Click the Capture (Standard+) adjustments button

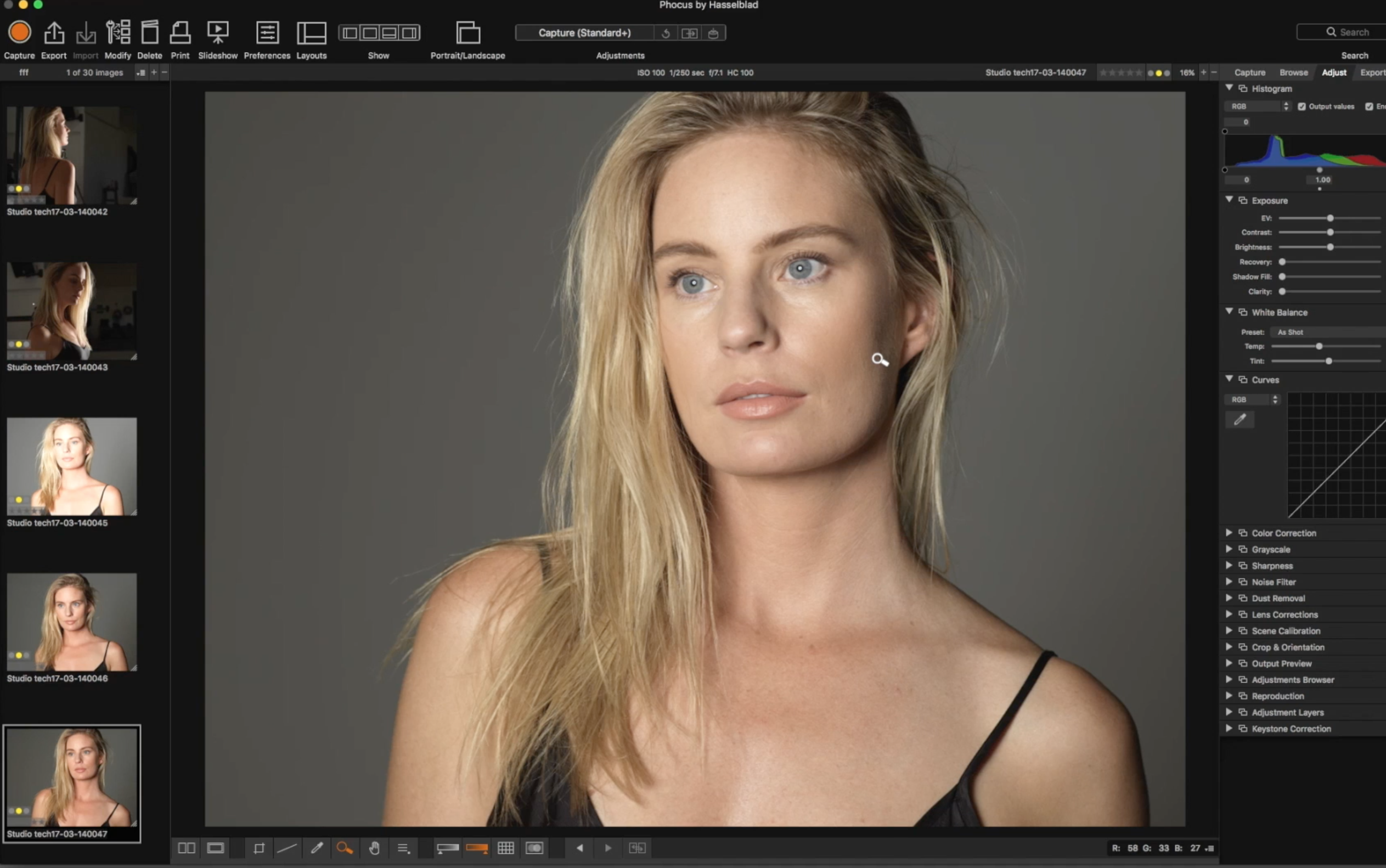(584, 33)
